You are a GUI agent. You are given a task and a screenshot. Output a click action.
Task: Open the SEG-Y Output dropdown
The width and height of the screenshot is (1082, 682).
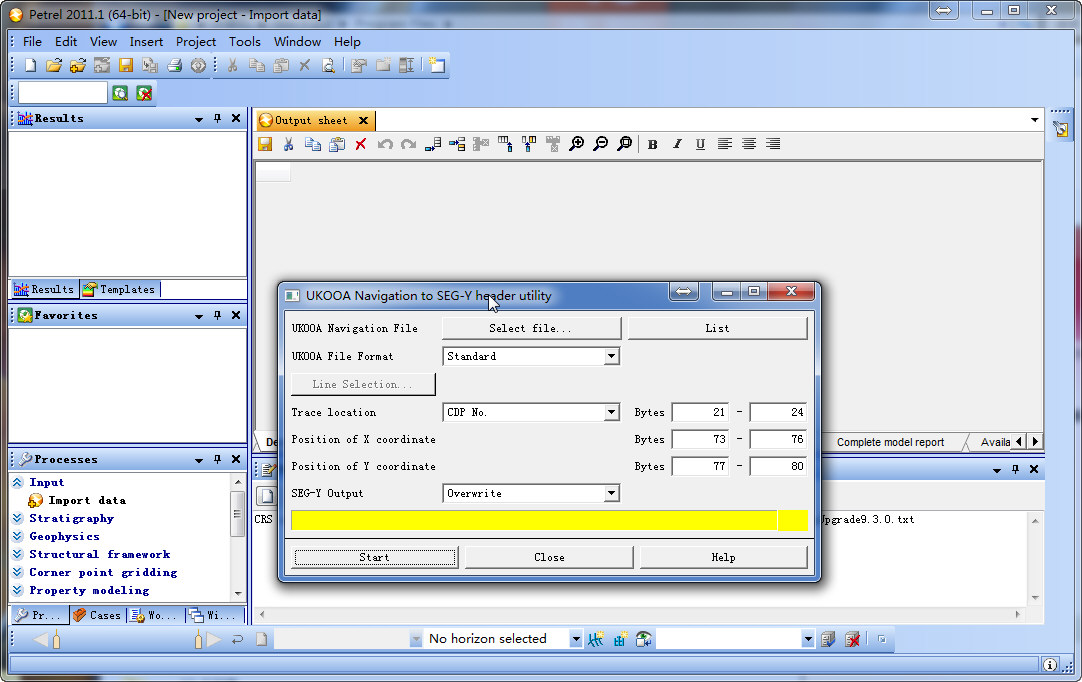(x=611, y=493)
